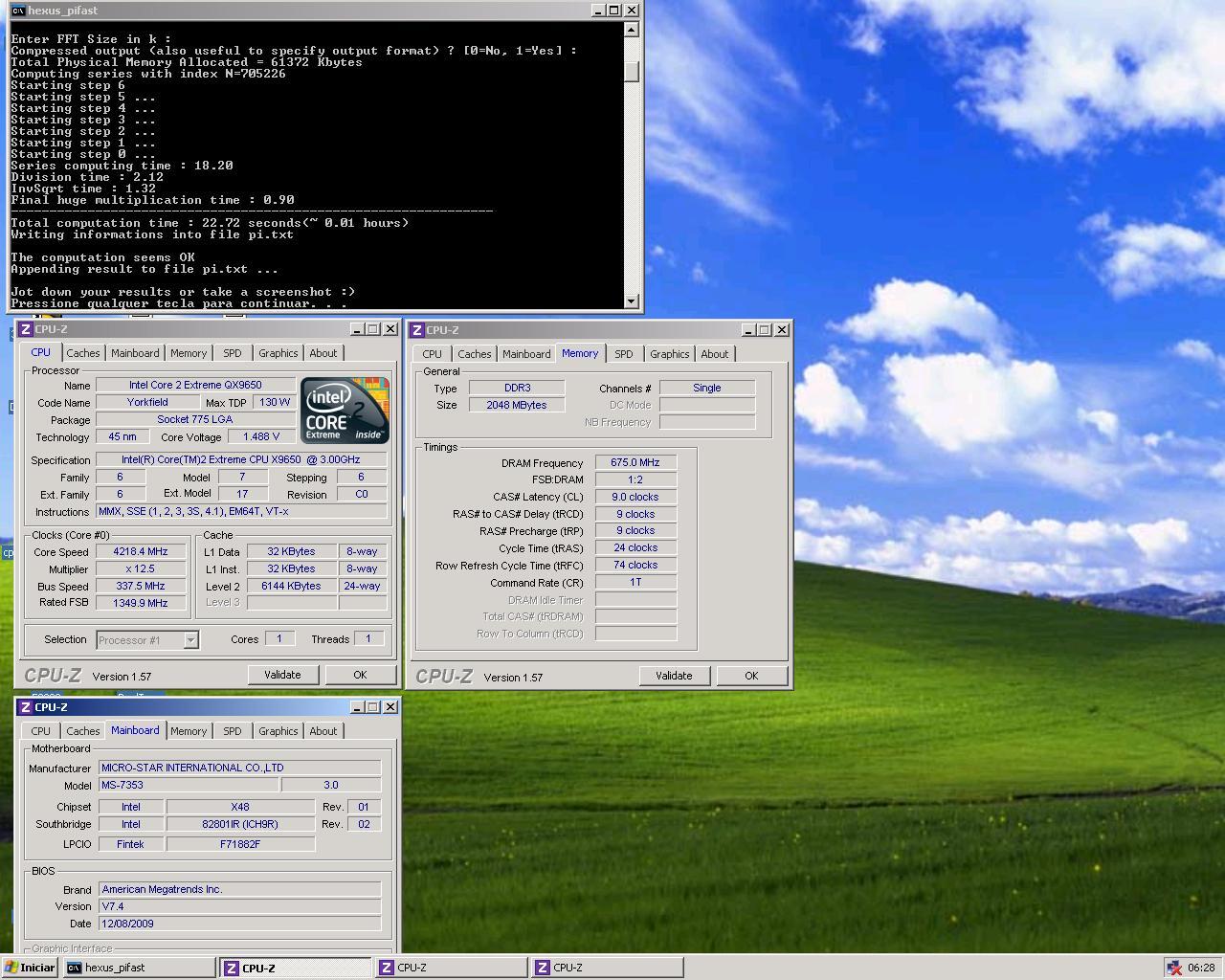Open Caches tab in the CPU window
Image resolution: width=1225 pixels, height=980 pixels.
82,353
